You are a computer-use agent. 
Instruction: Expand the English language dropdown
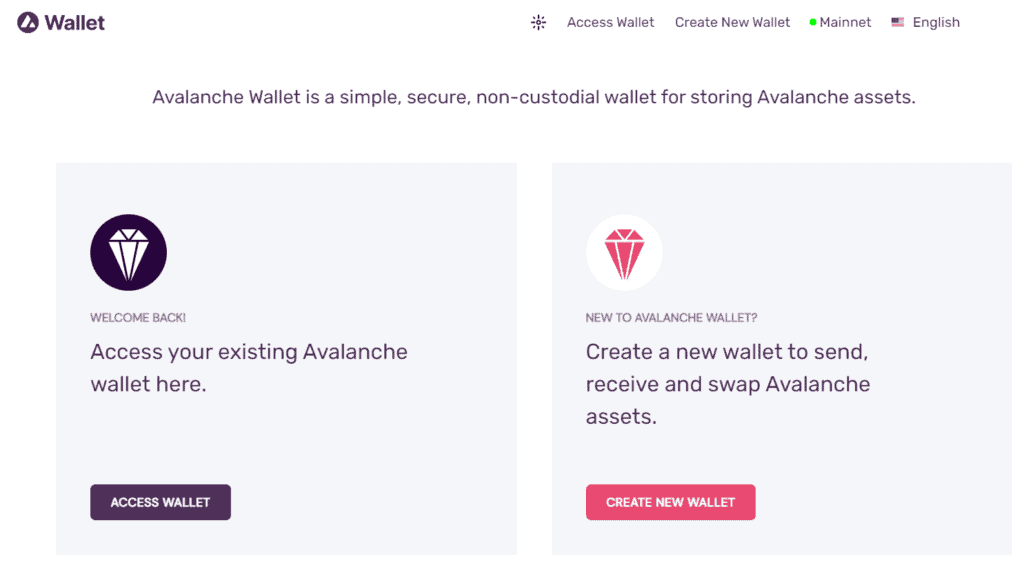pyautogui.click(x=936, y=22)
